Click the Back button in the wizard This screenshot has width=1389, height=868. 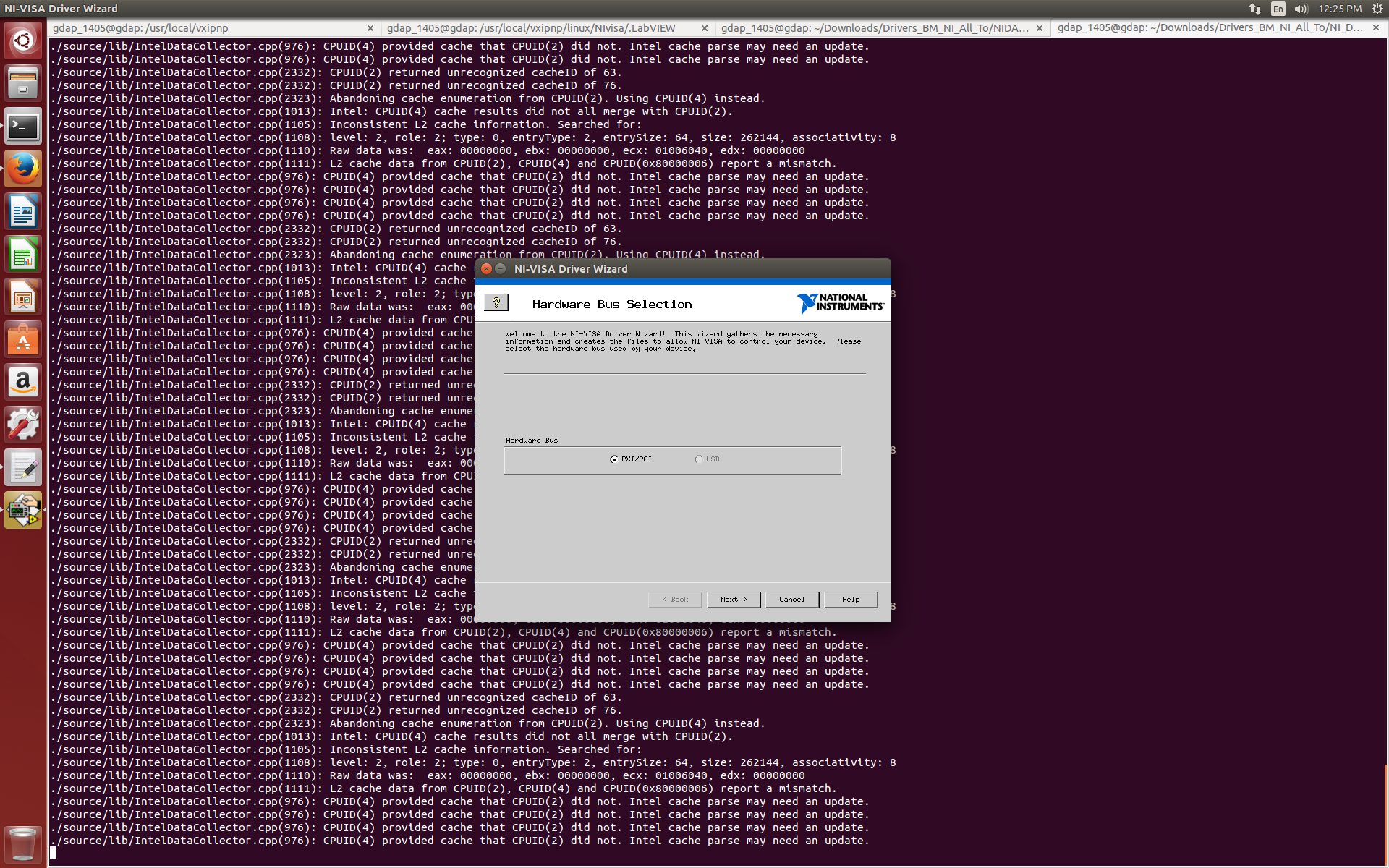point(675,600)
